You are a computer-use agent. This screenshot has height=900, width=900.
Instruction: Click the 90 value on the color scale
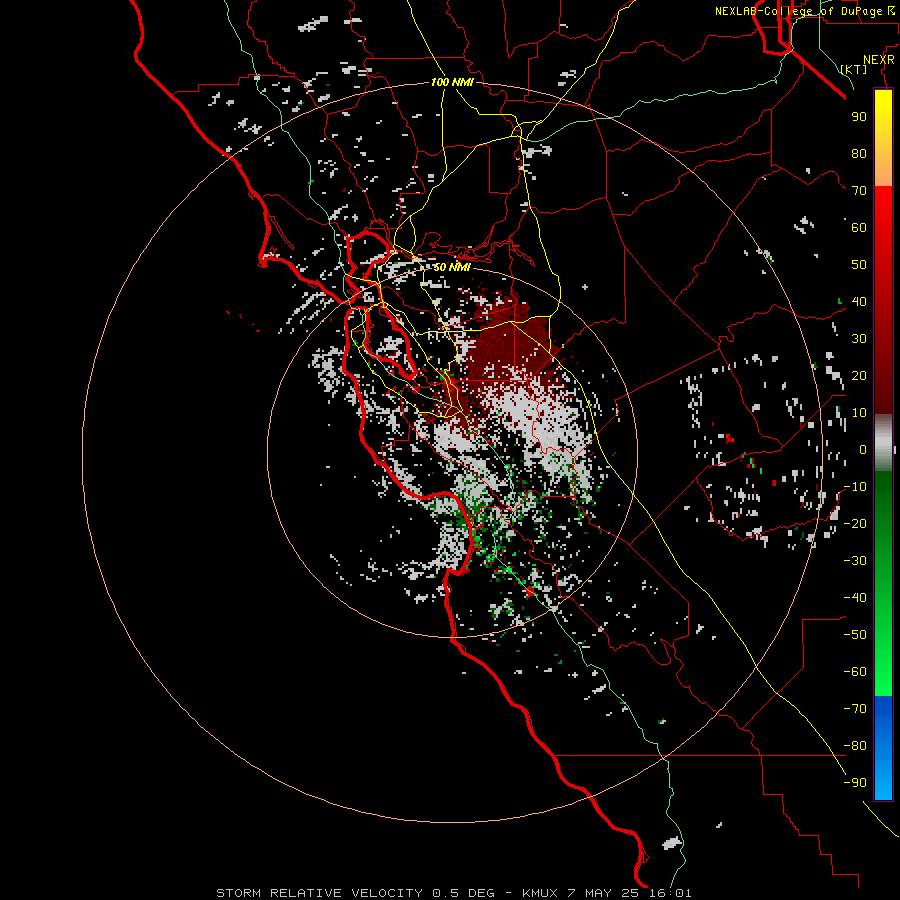859,117
